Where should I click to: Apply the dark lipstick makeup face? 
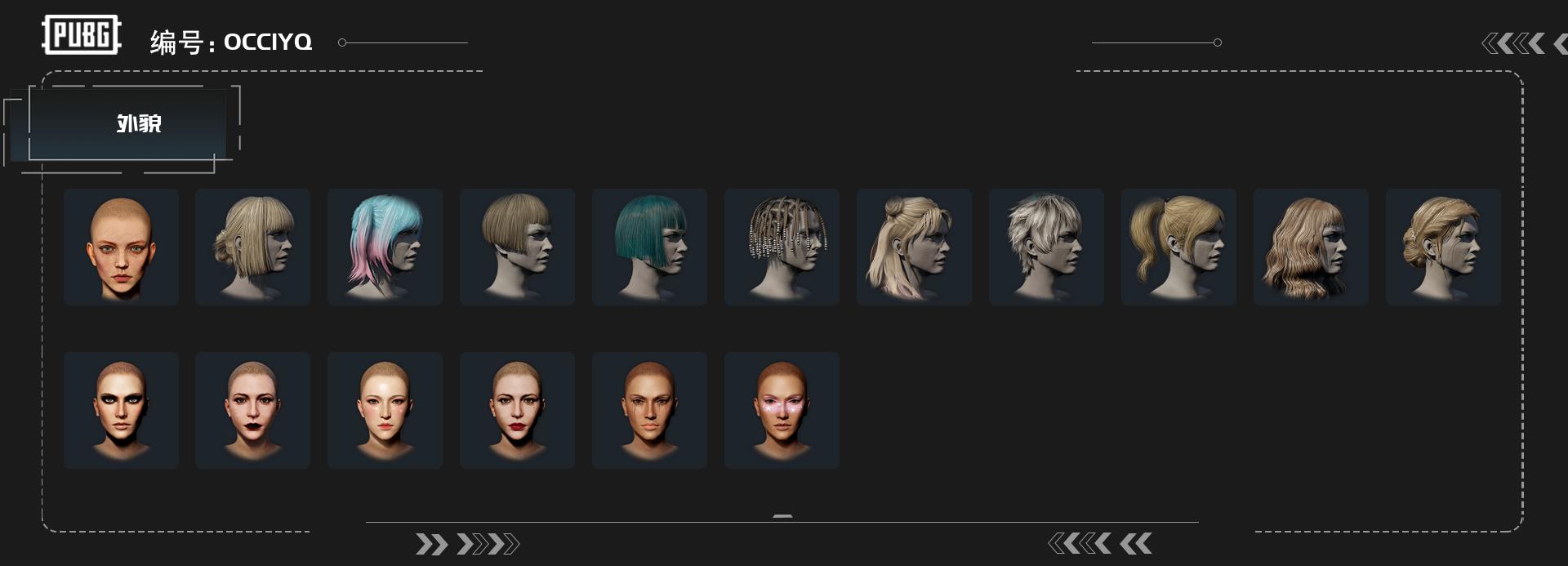pyautogui.click(x=252, y=410)
